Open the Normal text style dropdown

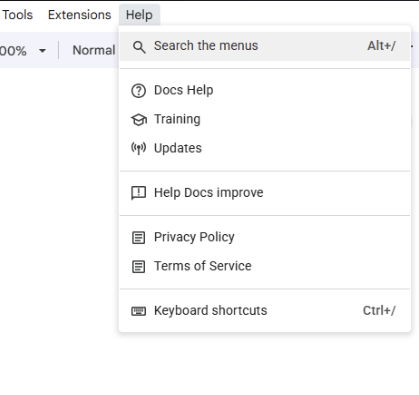click(94, 50)
